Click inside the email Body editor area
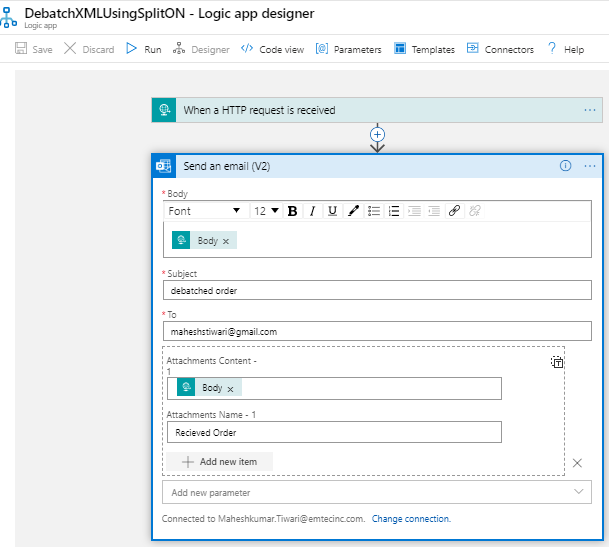Viewport: 609px width, 547px height. point(377,239)
